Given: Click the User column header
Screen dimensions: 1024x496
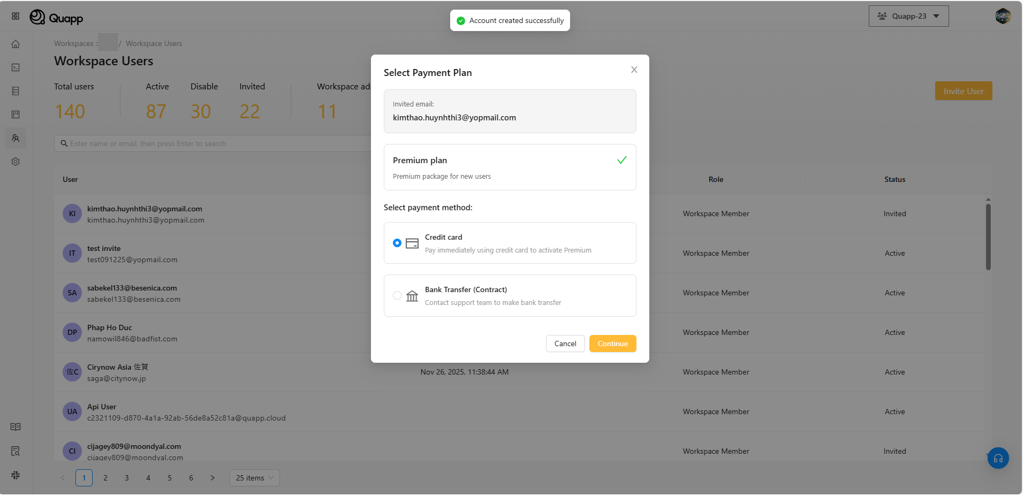Looking at the screenshot, I should tap(70, 179).
